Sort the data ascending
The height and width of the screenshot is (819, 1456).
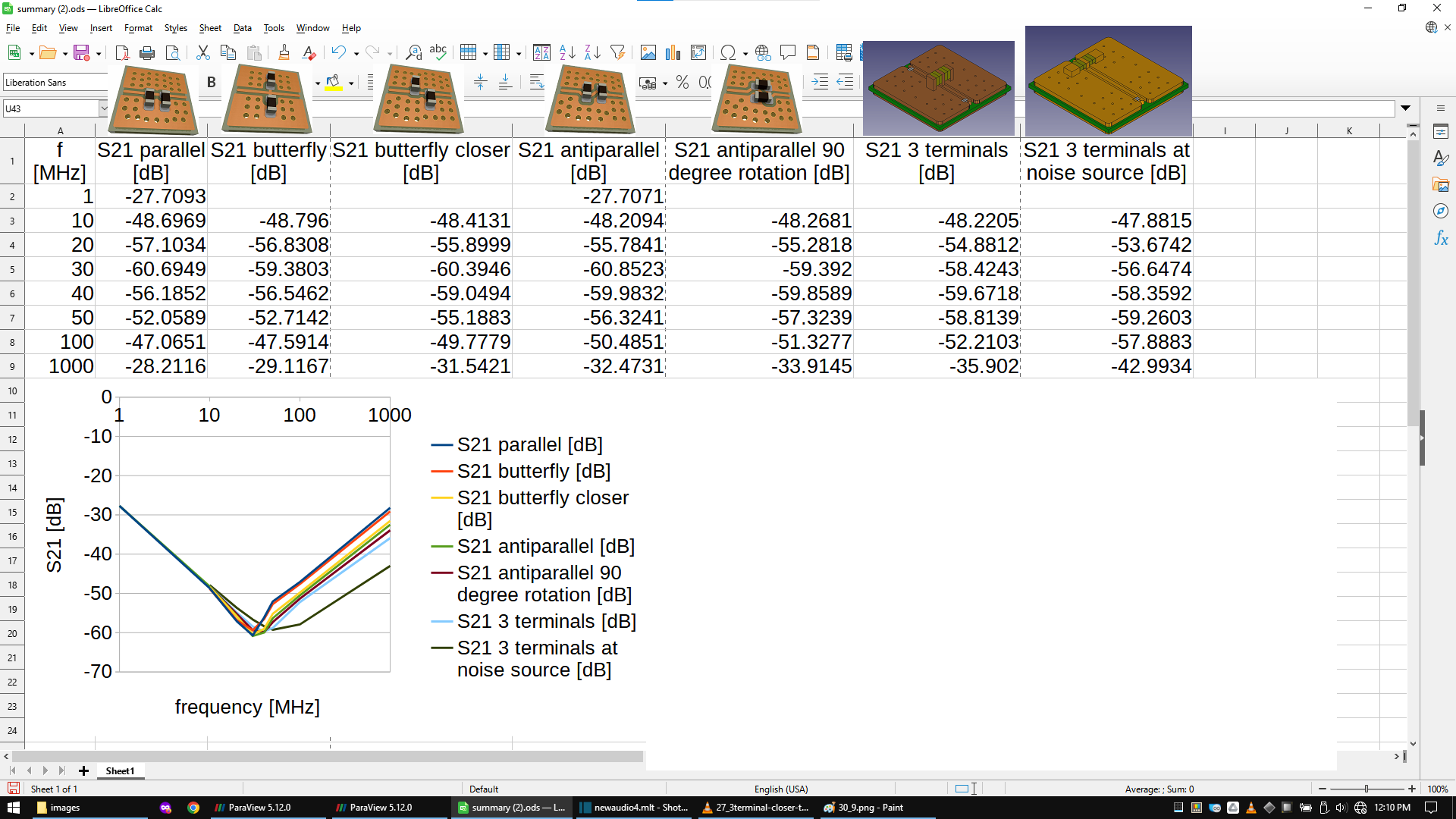tap(567, 52)
